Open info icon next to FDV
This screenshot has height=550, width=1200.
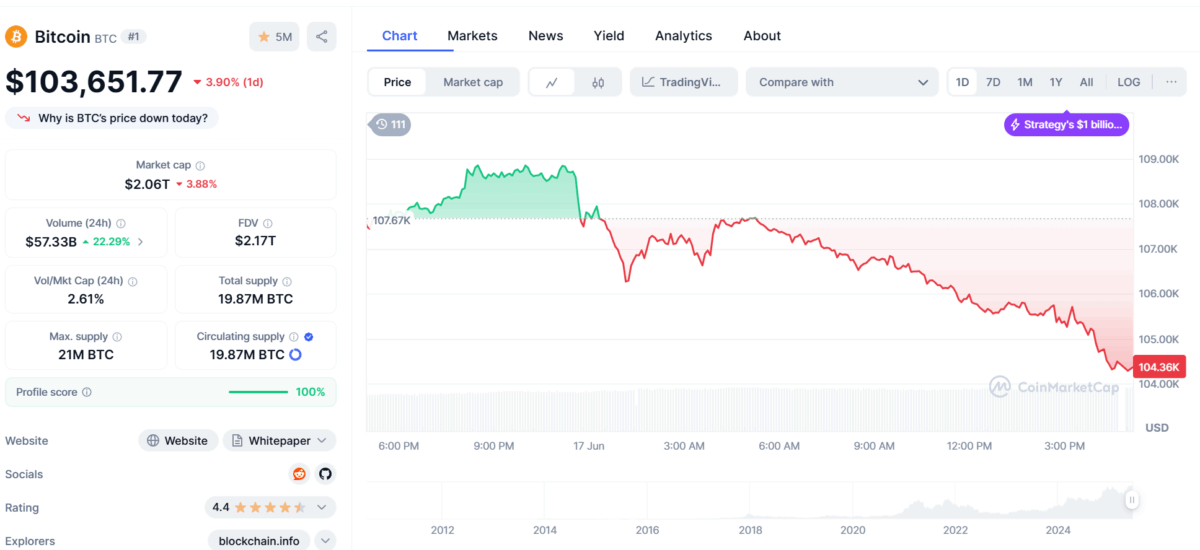click(268, 224)
